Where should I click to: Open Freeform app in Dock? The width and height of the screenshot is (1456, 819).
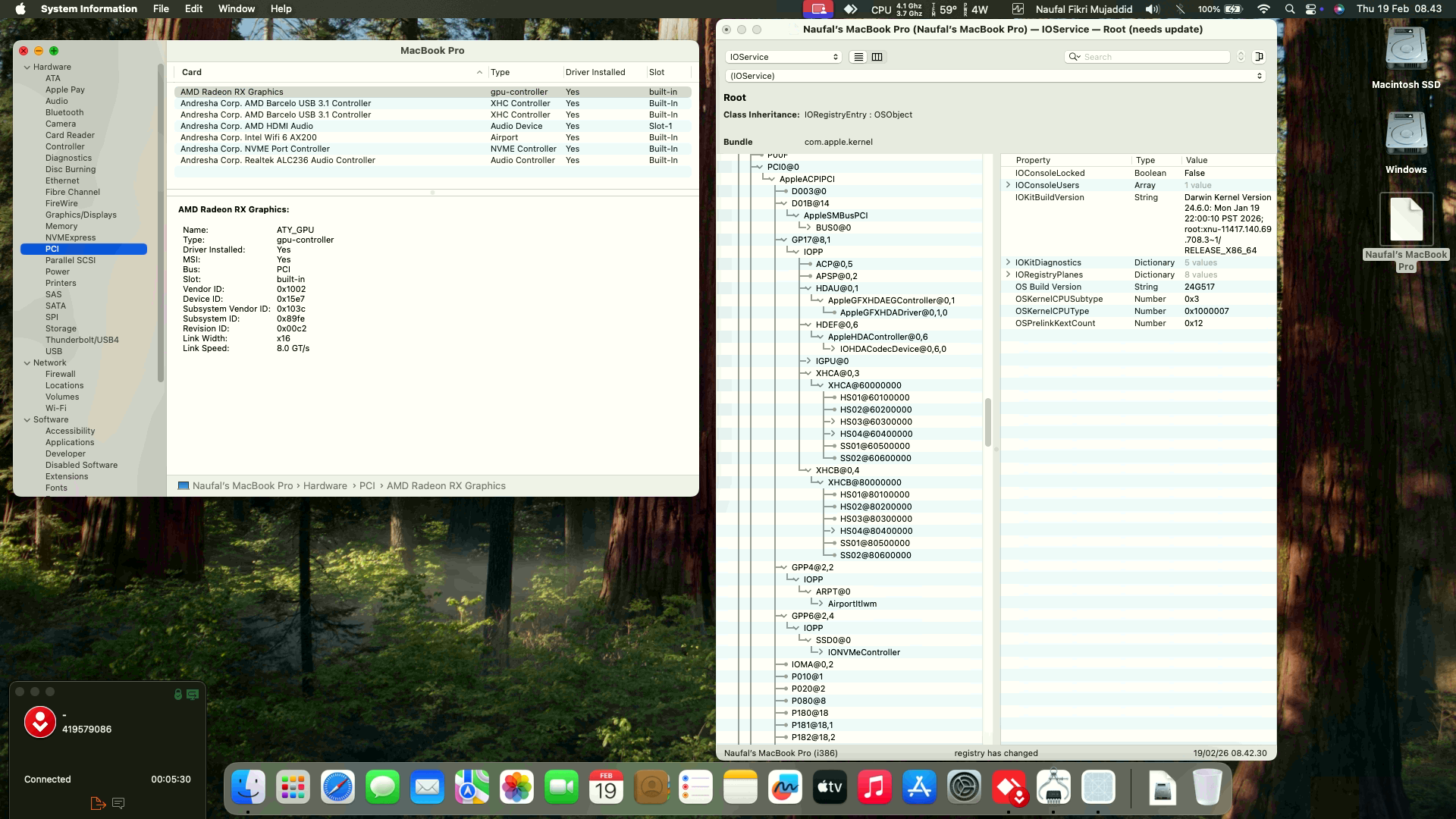point(785,788)
